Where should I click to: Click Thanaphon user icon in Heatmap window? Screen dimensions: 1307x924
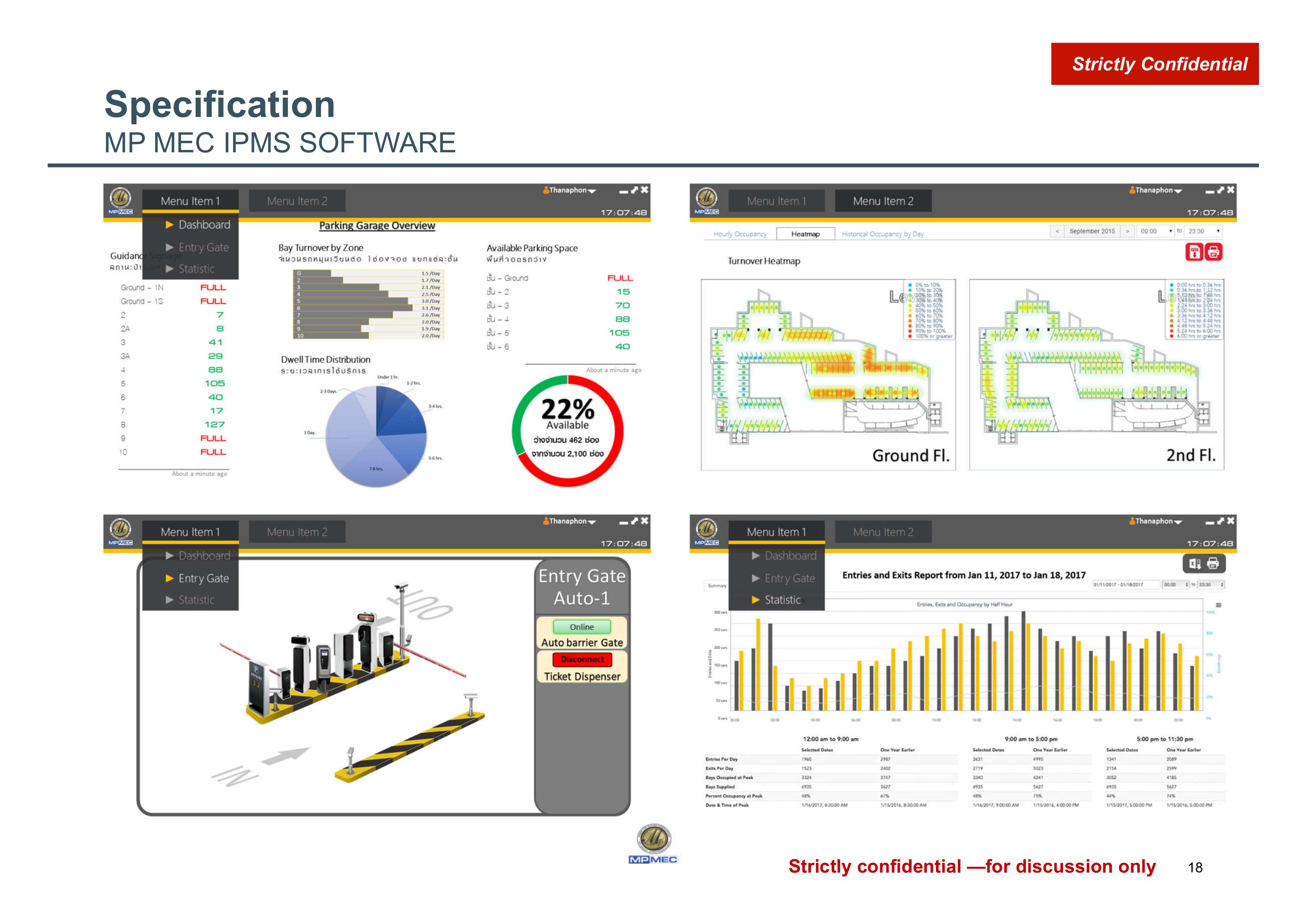coord(1132,190)
